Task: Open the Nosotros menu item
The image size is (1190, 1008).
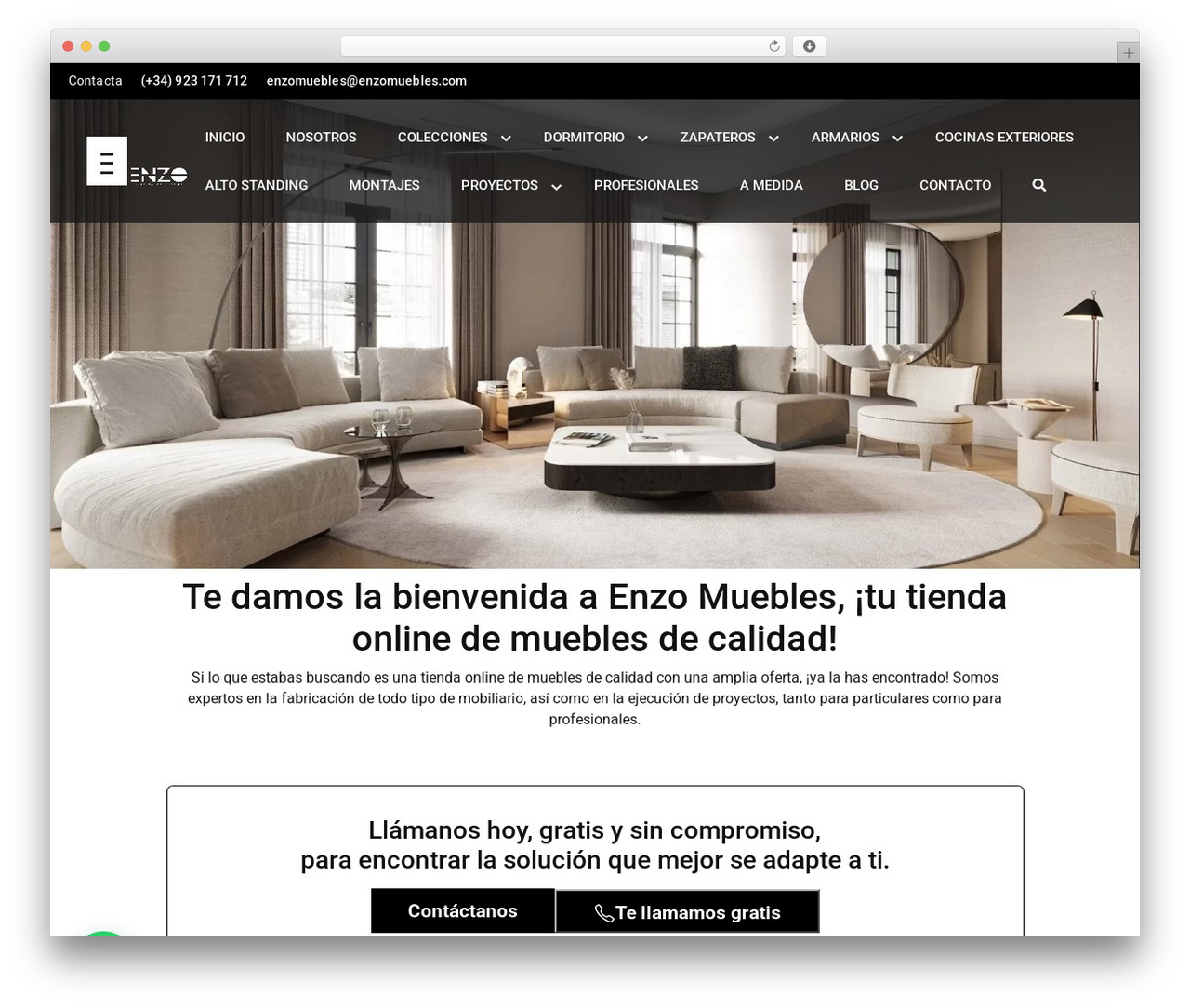Action: [x=321, y=137]
